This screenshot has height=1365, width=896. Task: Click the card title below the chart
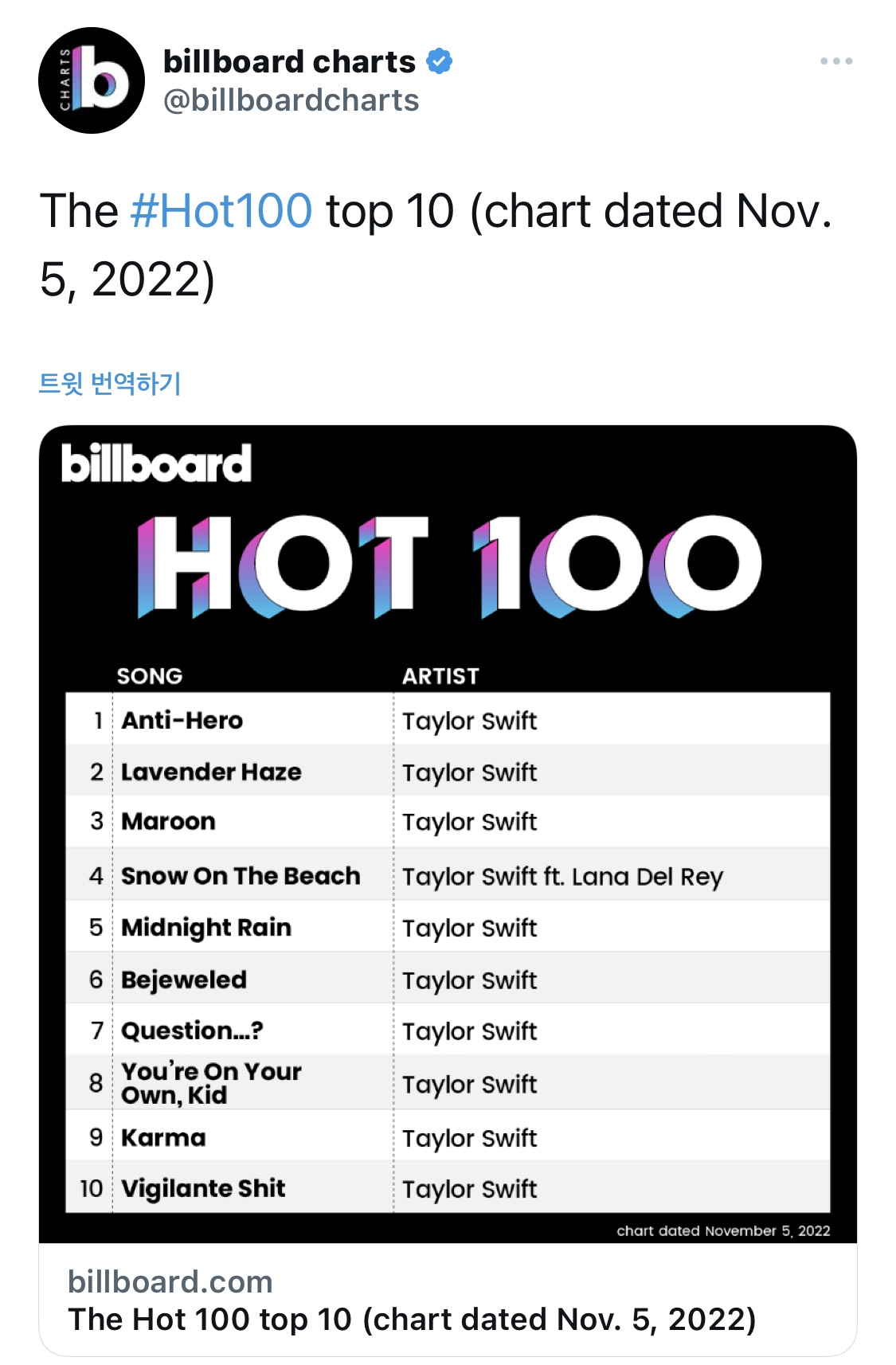(412, 1319)
